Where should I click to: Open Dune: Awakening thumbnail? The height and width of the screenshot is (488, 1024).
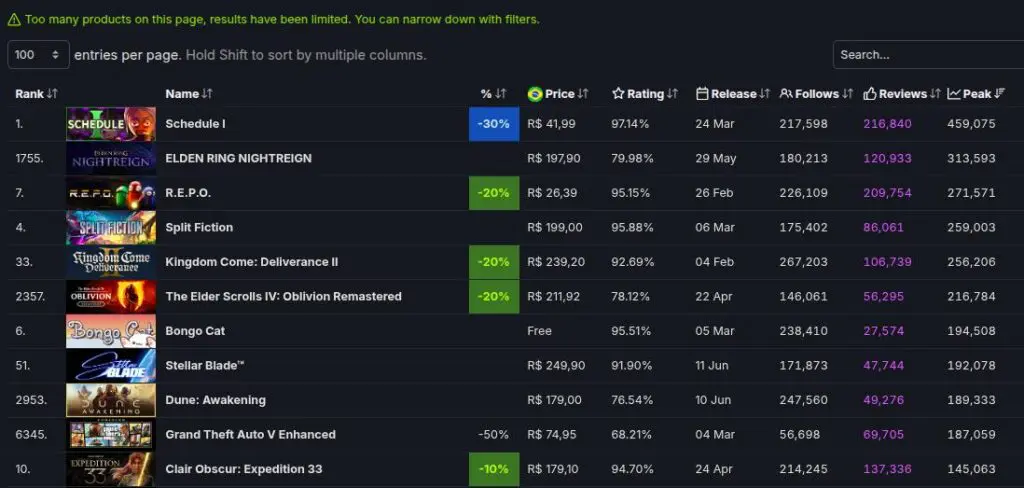tap(111, 400)
